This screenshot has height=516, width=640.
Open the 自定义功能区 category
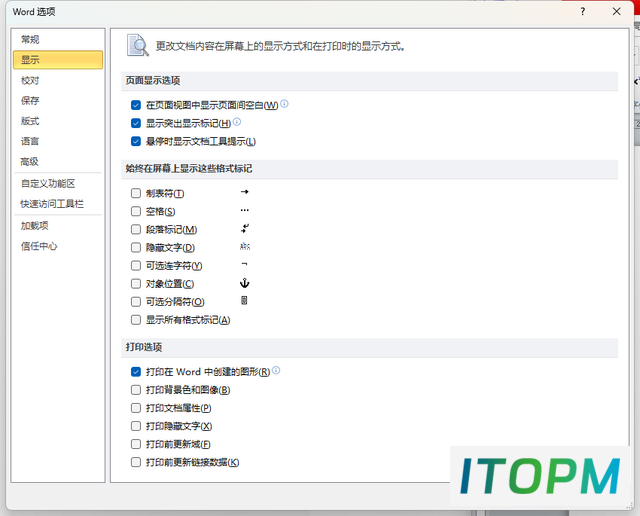(58, 184)
